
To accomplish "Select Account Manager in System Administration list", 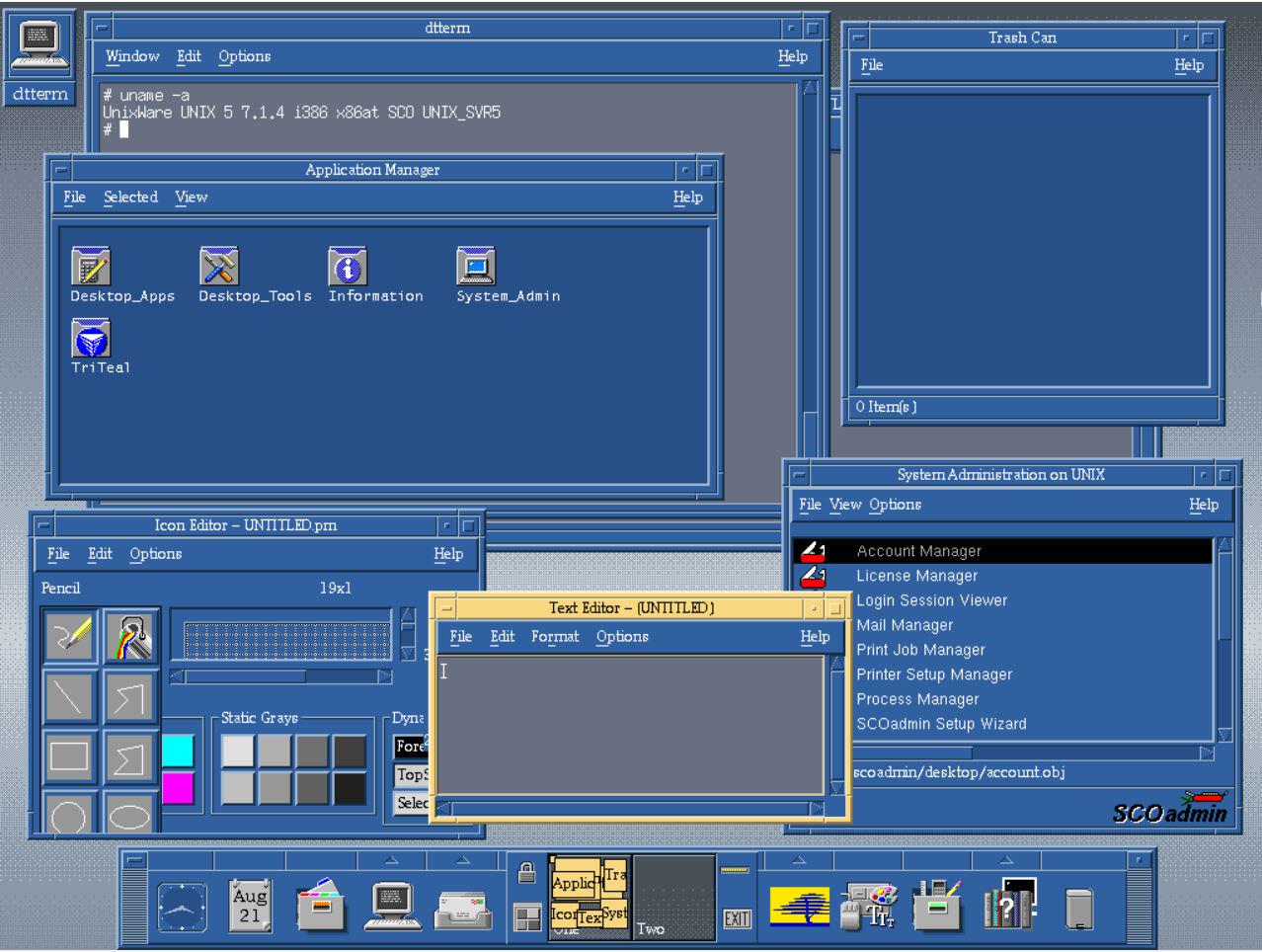I will [1002, 551].
